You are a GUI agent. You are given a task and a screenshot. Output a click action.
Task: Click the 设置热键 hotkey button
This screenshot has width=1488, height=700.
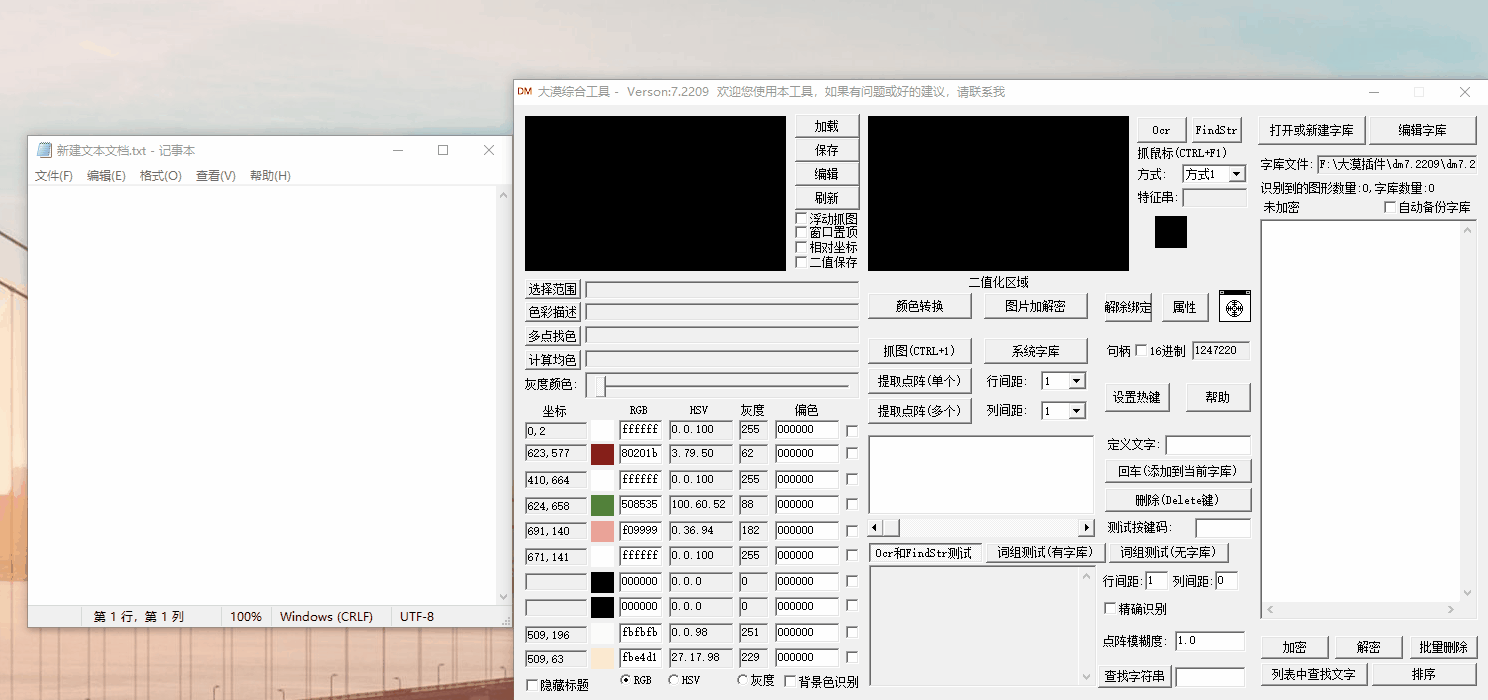point(1136,396)
